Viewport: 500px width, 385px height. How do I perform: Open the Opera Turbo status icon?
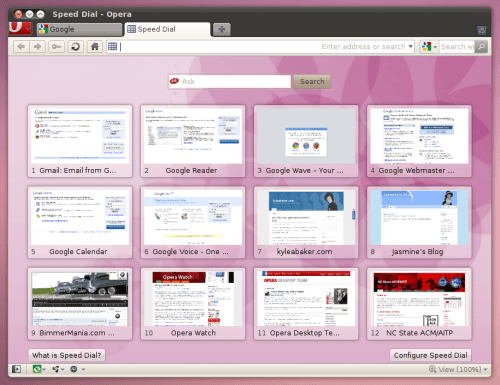(74, 369)
